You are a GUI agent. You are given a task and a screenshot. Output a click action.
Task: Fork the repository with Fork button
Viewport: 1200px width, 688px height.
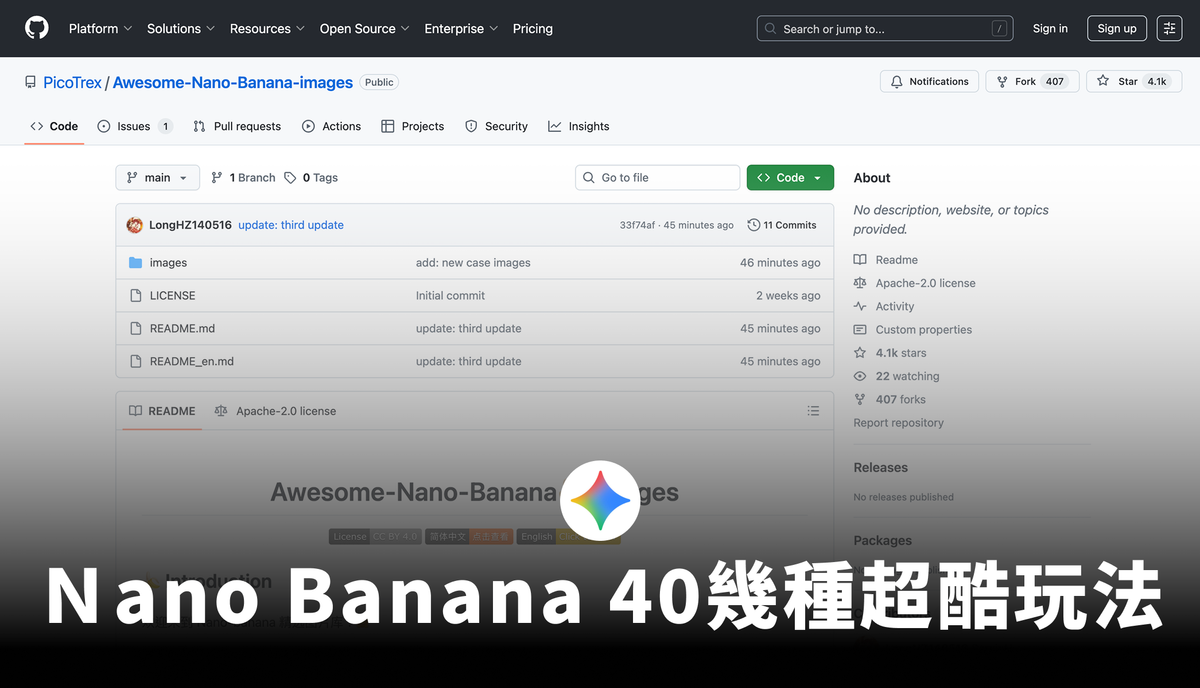coord(1032,82)
